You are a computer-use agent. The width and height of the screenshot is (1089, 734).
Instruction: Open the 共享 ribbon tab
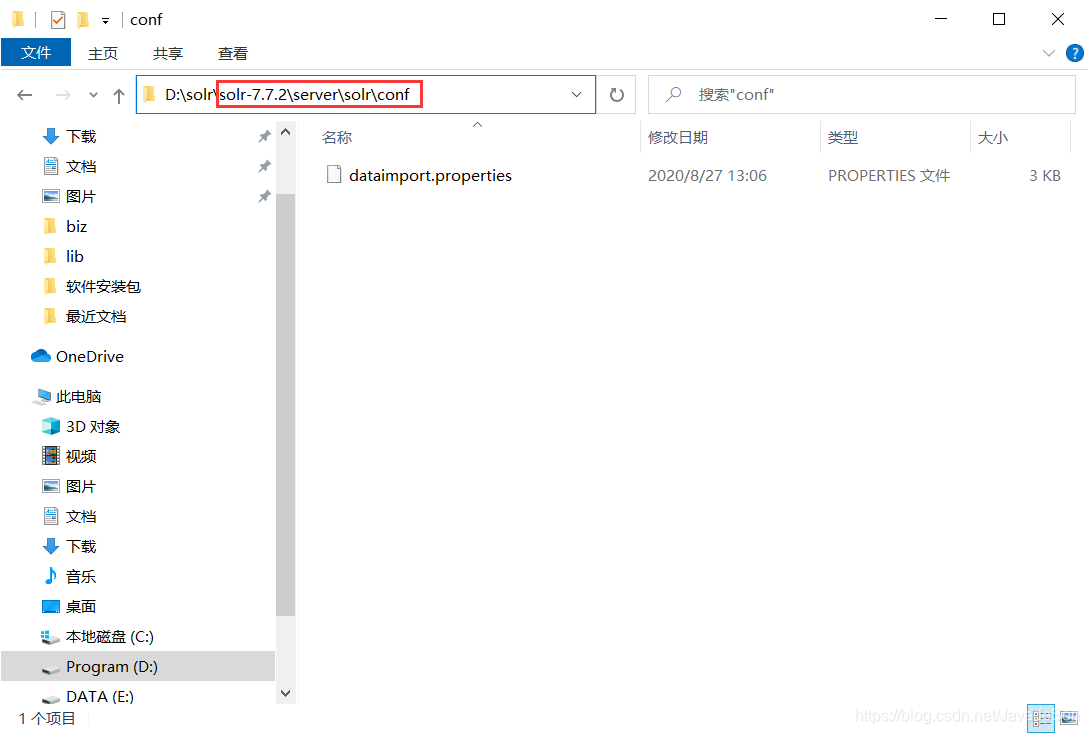pos(167,53)
